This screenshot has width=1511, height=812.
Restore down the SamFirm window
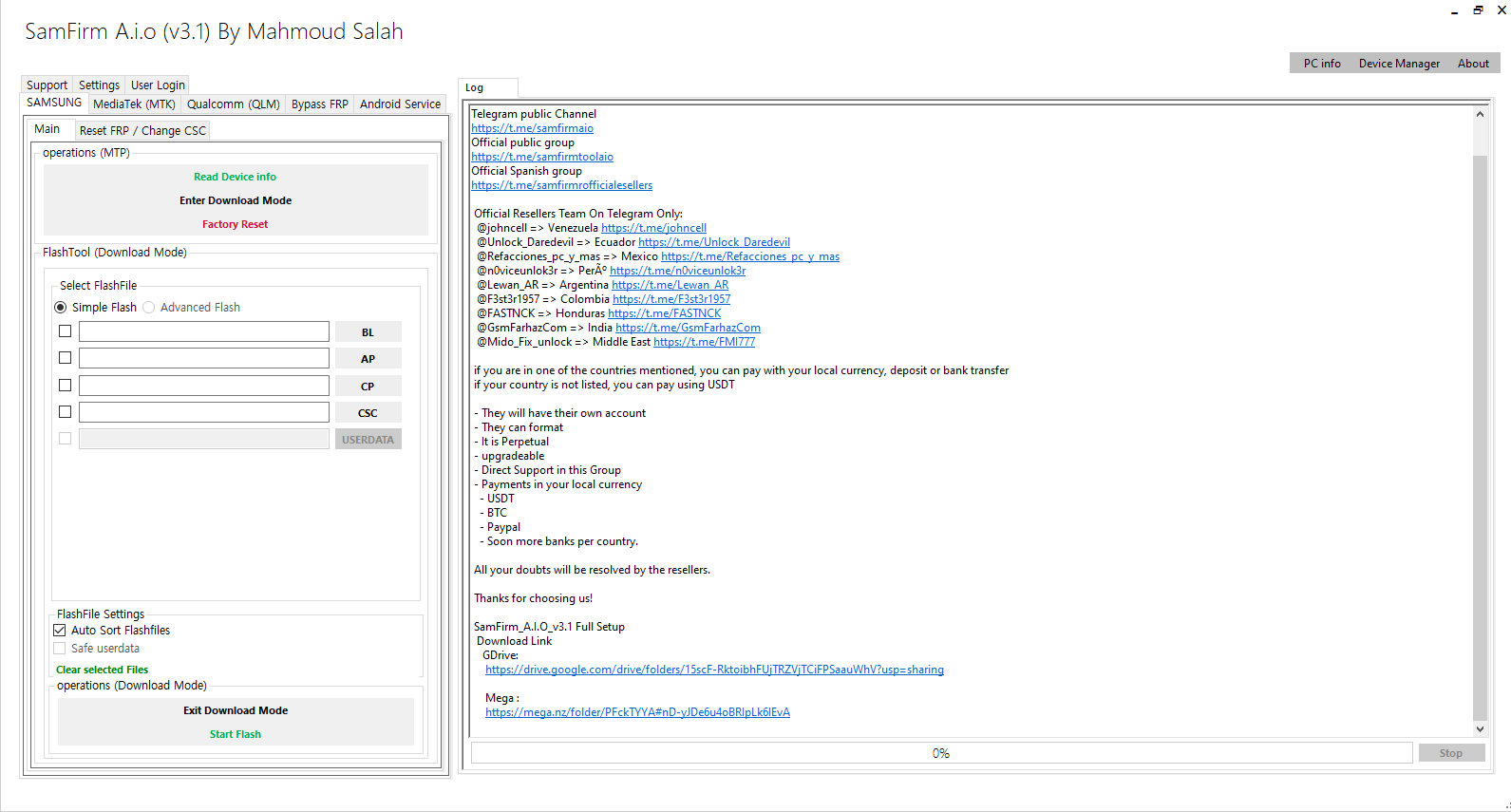(x=1478, y=10)
